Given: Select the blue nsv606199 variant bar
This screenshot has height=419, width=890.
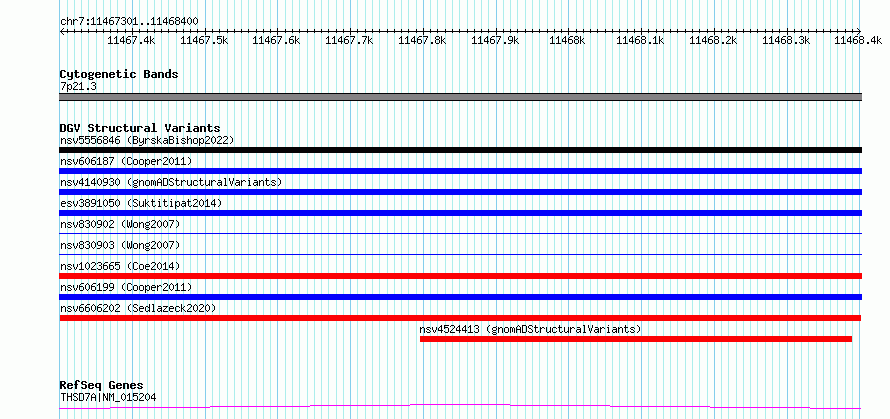Looking at the screenshot, I should tap(461, 297).
